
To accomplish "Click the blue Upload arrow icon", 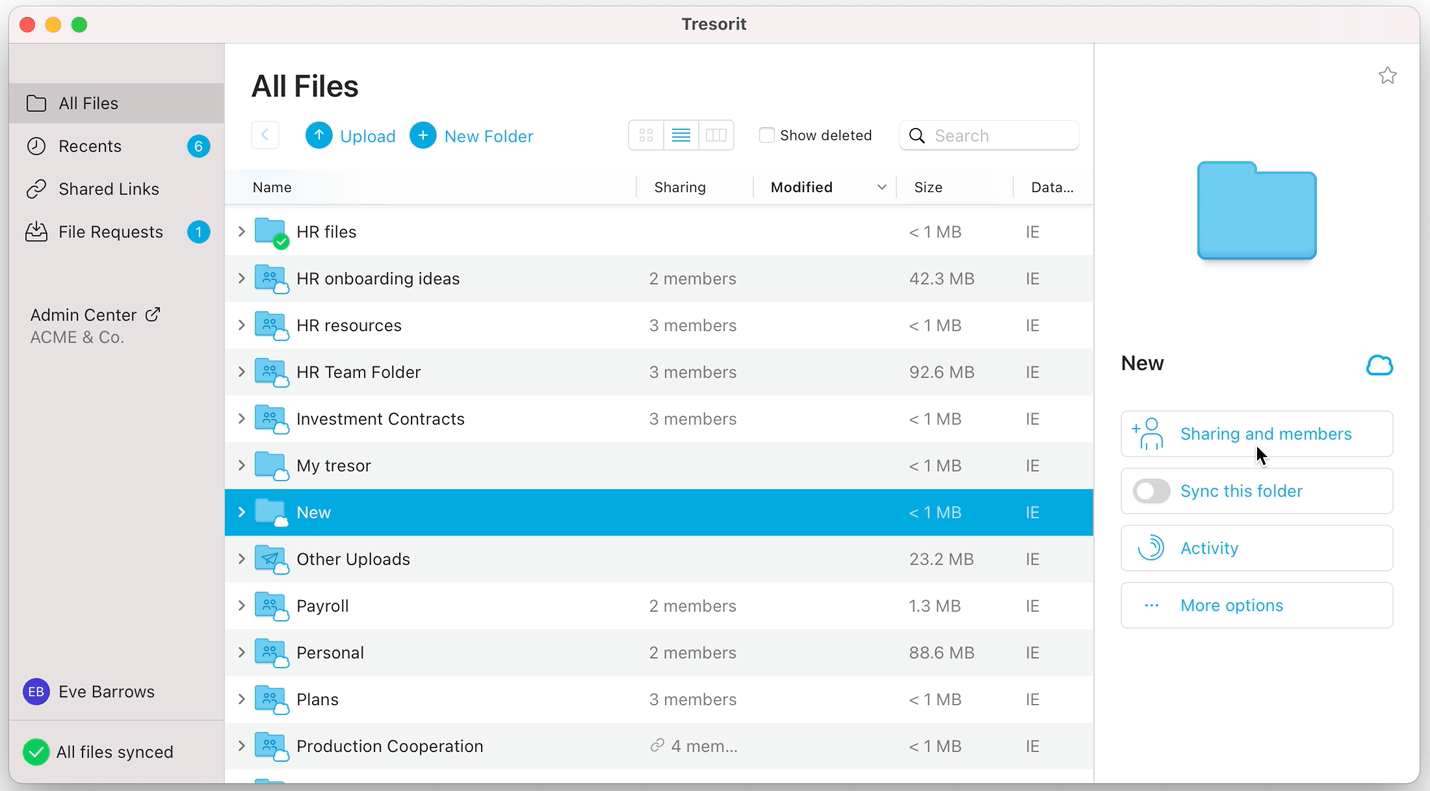I will (319, 135).
